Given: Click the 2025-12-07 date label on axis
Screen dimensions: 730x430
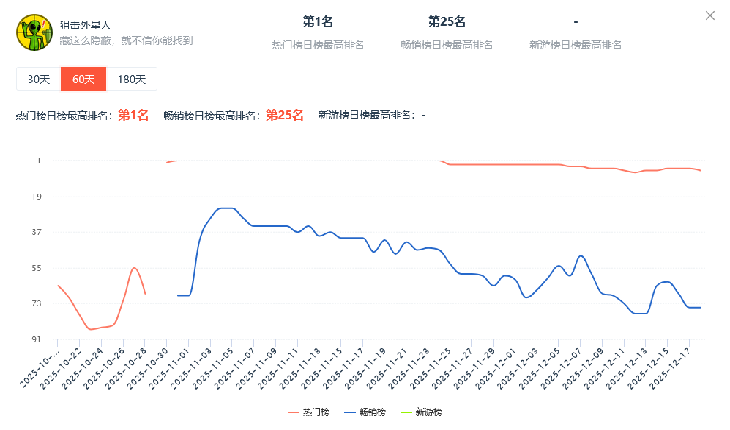Looking at the screenshot, I should click(x=568, y=370).
